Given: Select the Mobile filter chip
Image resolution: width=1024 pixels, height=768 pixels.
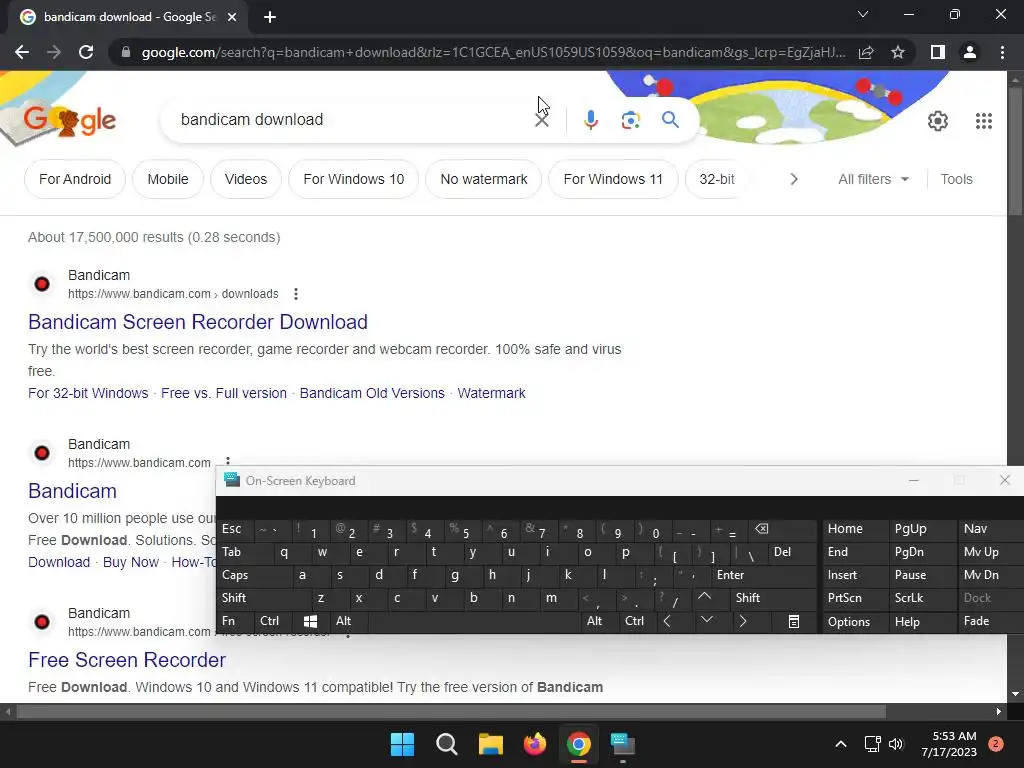Looking at the screenshot, I should point(168,179).
